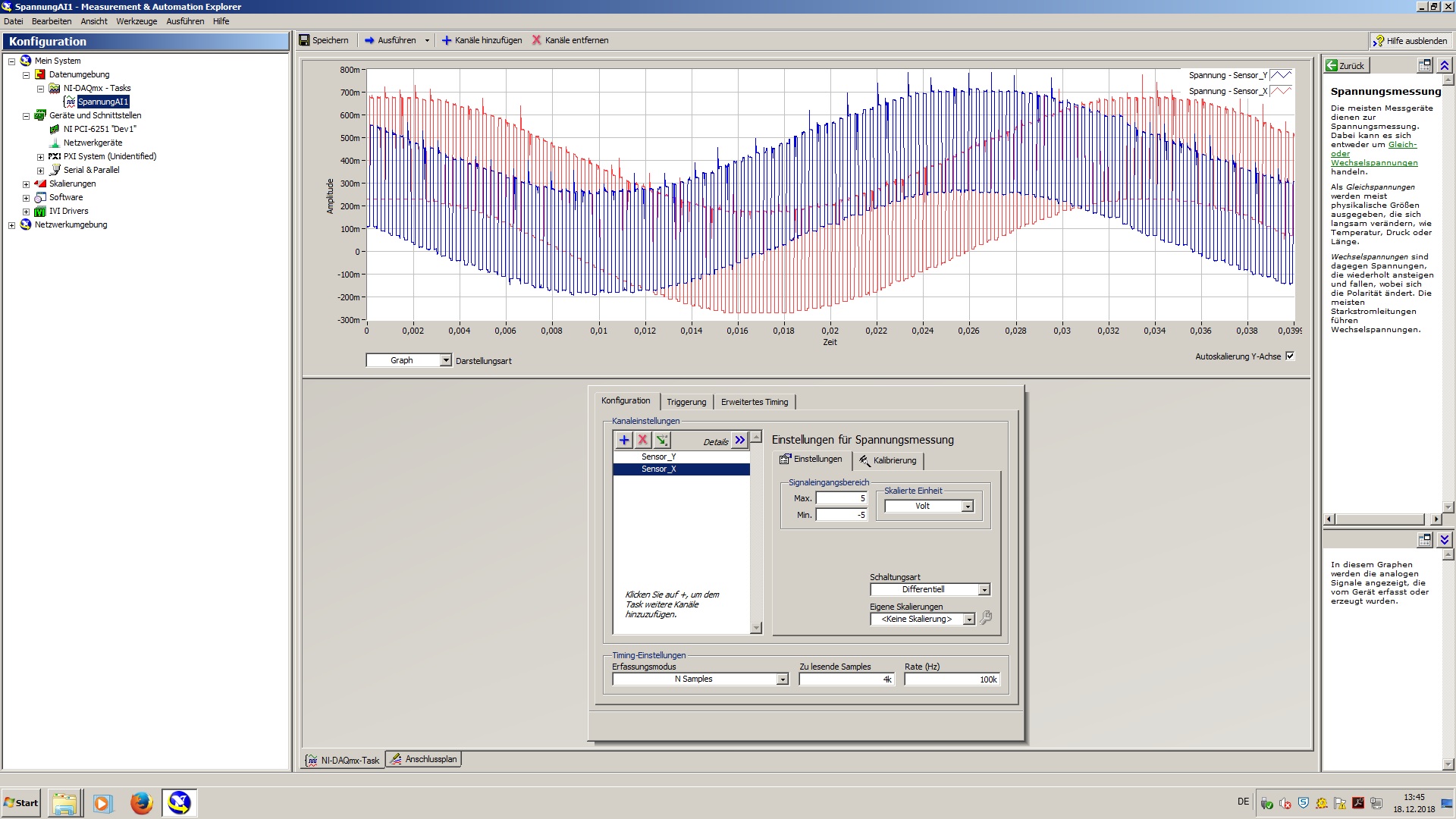Click the wrench icon beside Eigene Skalierungen

tap(986, 618)
